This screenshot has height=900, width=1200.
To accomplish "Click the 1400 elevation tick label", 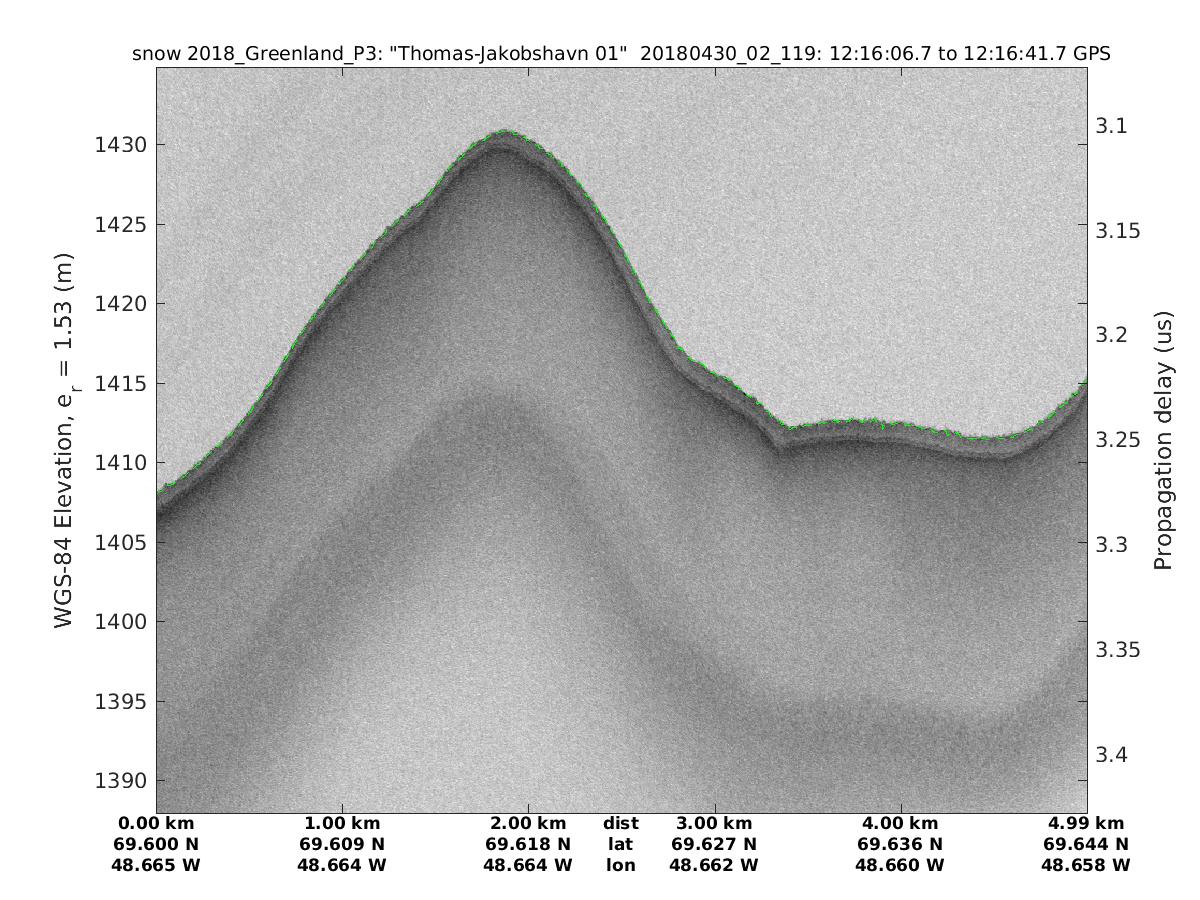I will point(120,622).
